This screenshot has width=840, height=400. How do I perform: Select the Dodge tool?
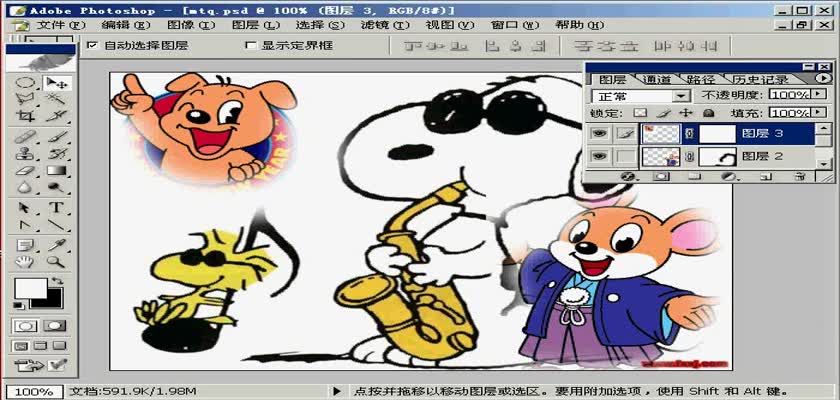pos(56,187)
